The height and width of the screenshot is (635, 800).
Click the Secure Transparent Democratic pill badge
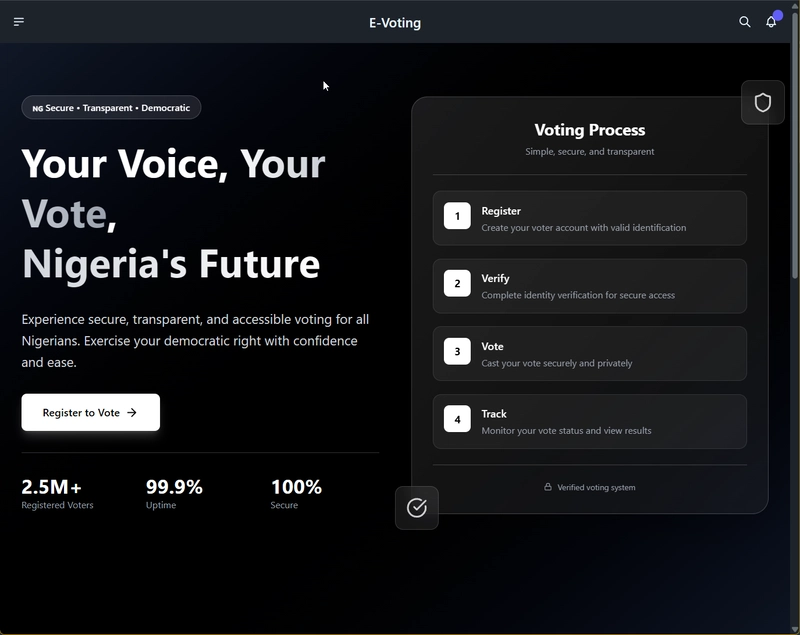(111, 107)
